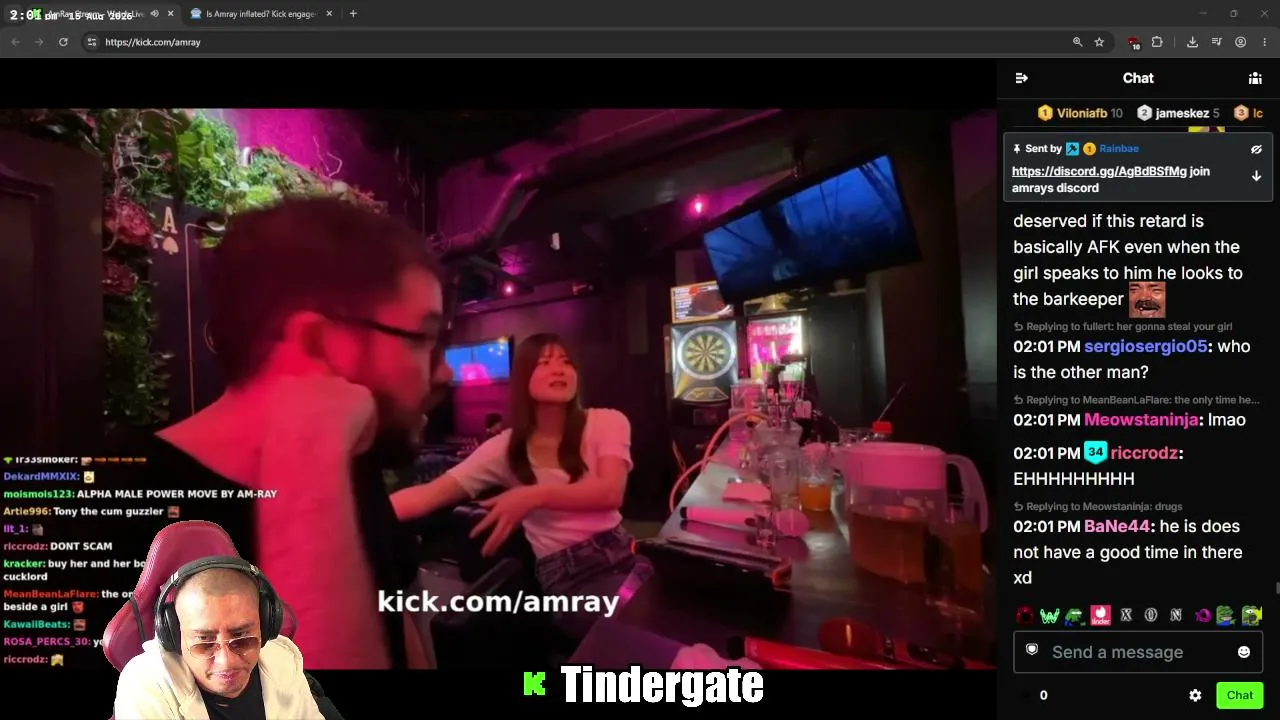The height and width of the screenshot is (720, 1280).
Task: Collapse the chat panel with the arrow icon
Action: (1021, 78)
